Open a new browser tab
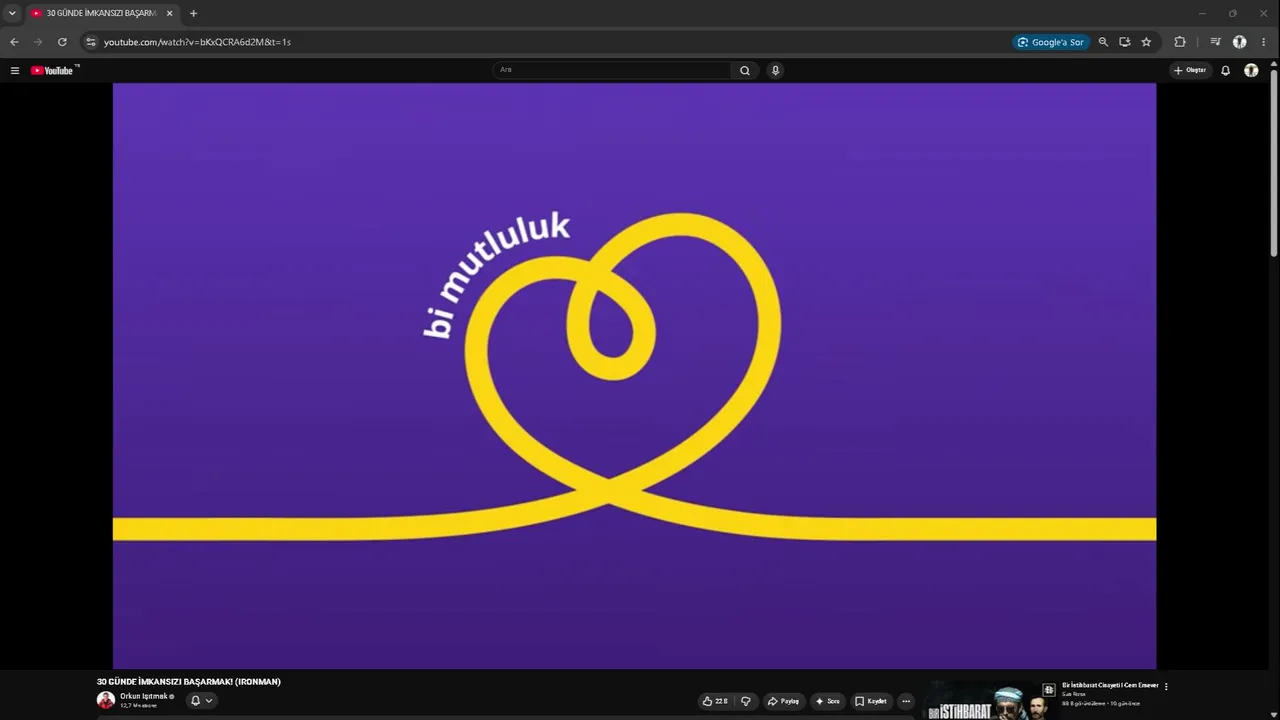The width and height of the screenshot is (1280, 720). (x=193, y=13)
